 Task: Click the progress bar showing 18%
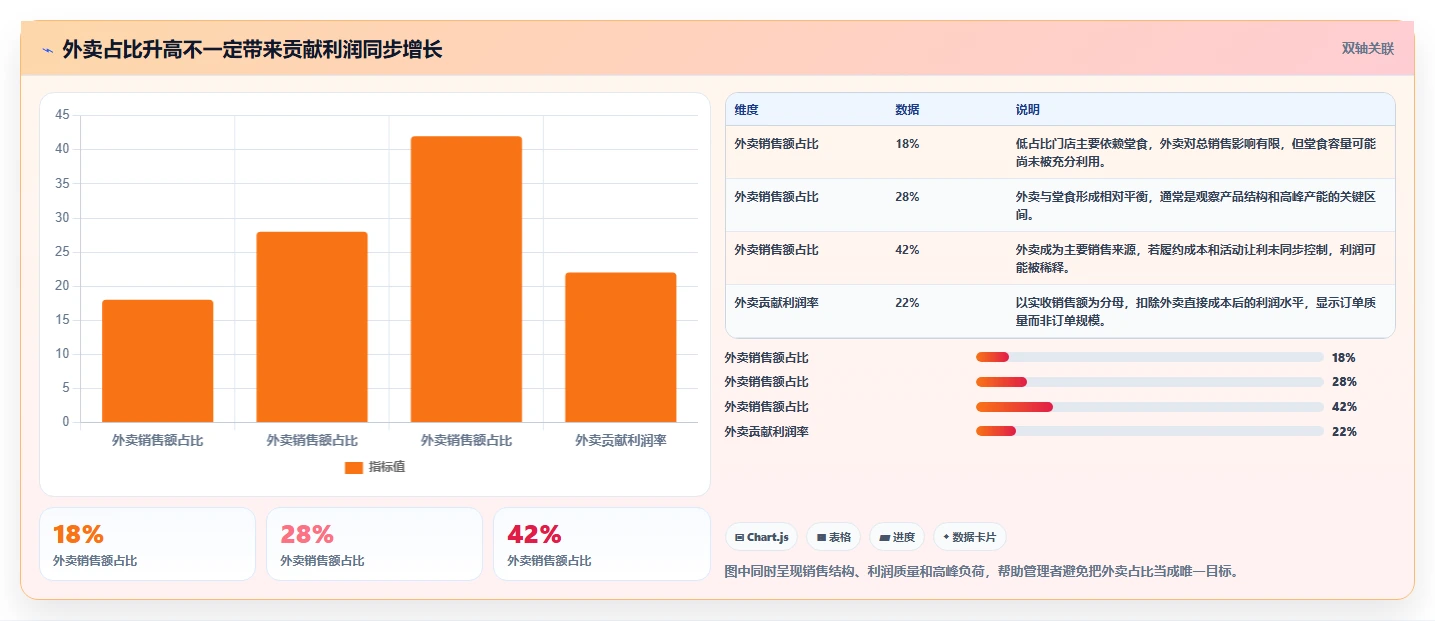[1150, 357]
